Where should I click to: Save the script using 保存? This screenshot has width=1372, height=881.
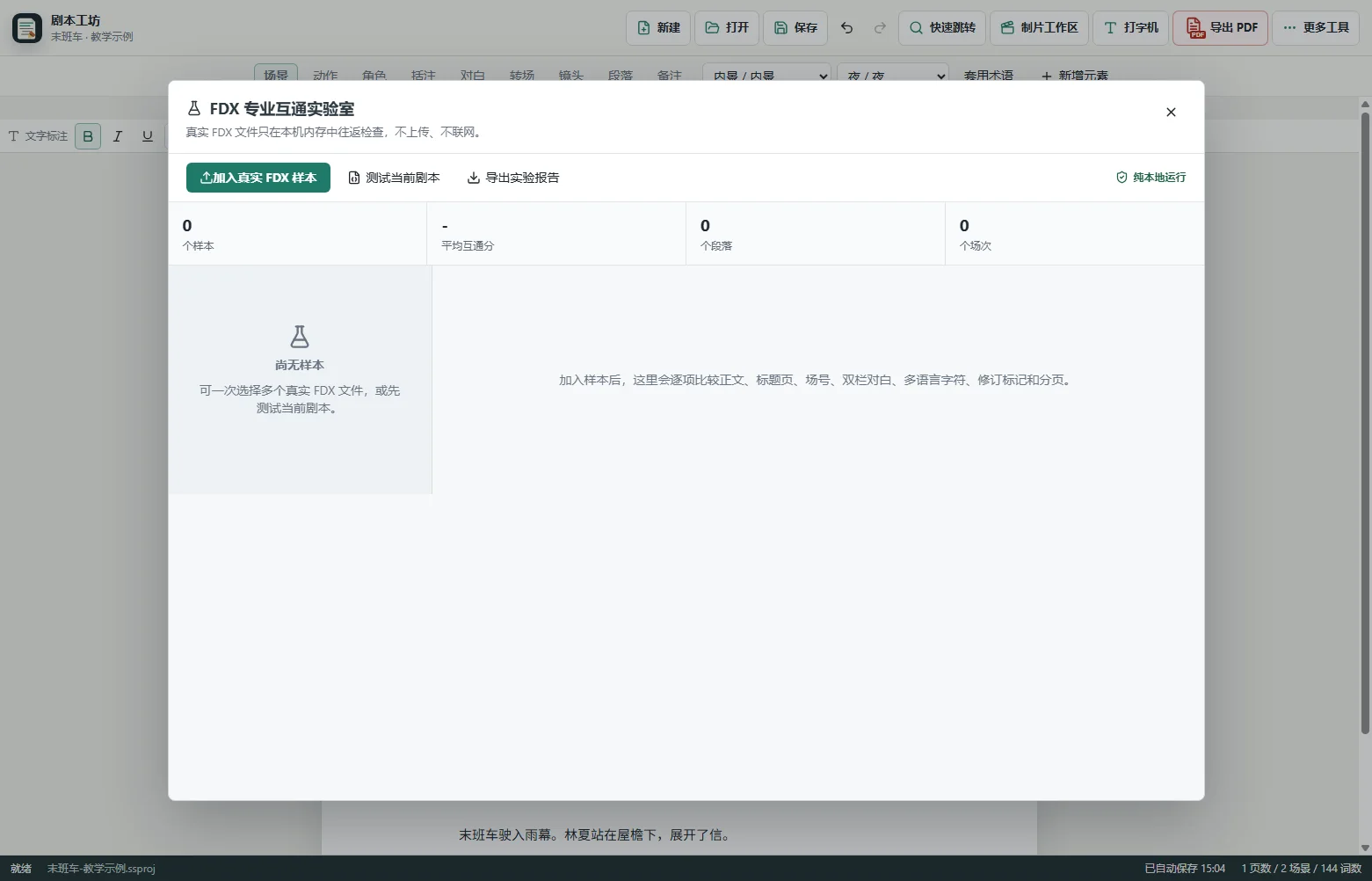pos(795,28)
